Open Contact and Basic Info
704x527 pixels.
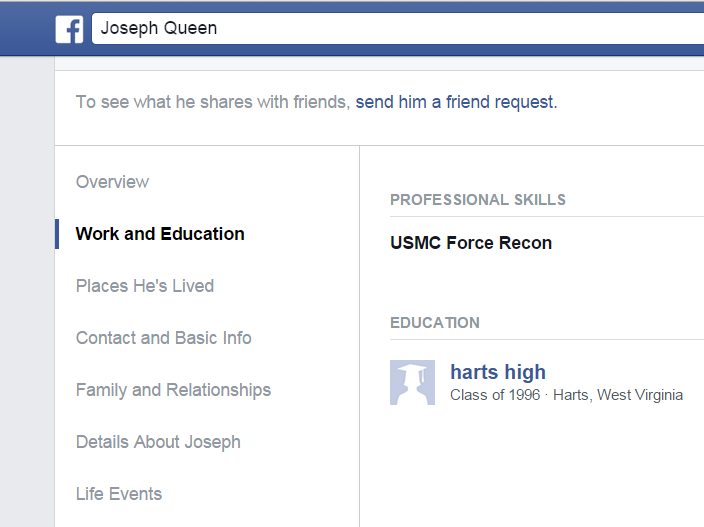[164, 338]
